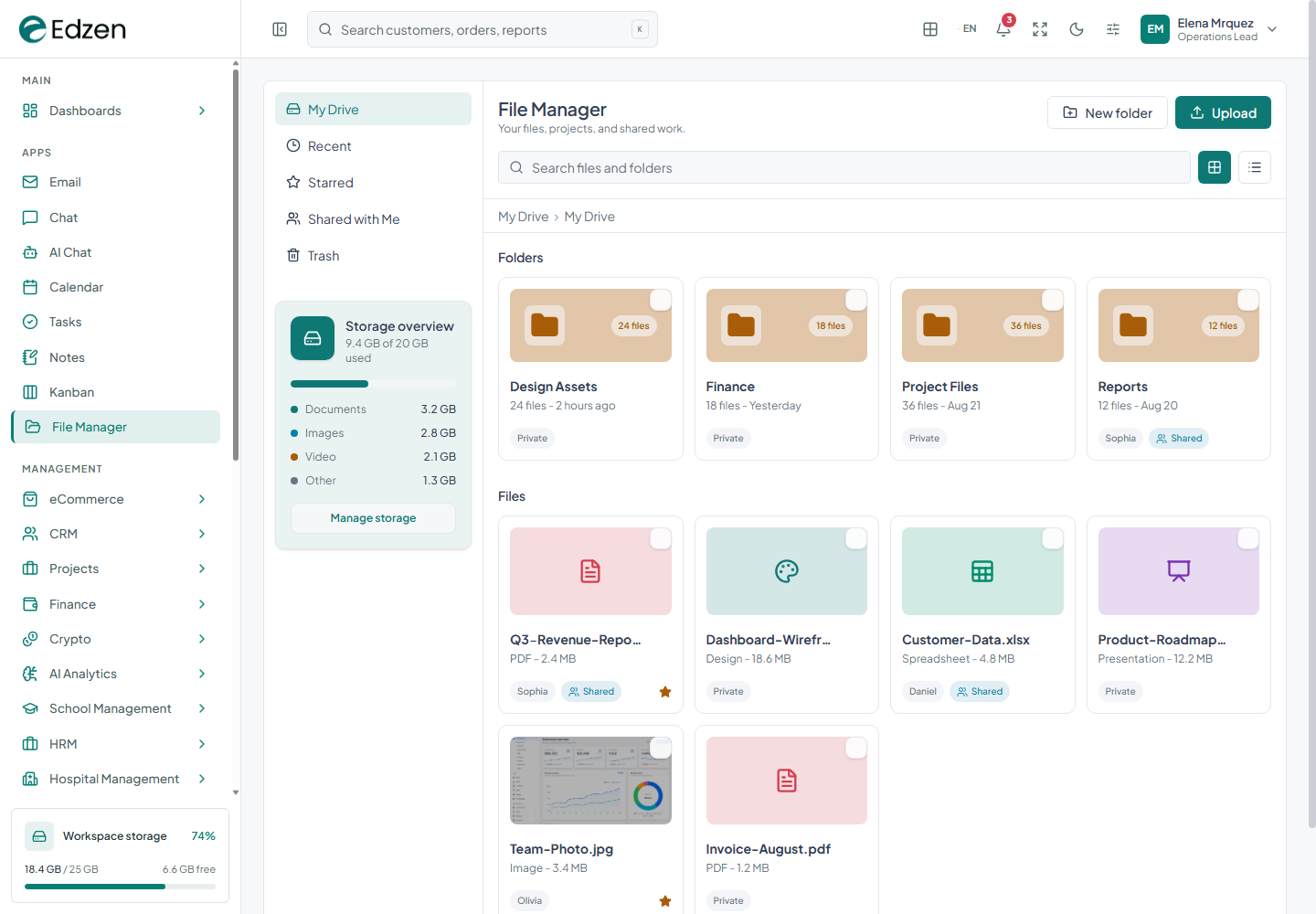Open the Recent files tab
1316x914 pixels.
coord(373,146)
